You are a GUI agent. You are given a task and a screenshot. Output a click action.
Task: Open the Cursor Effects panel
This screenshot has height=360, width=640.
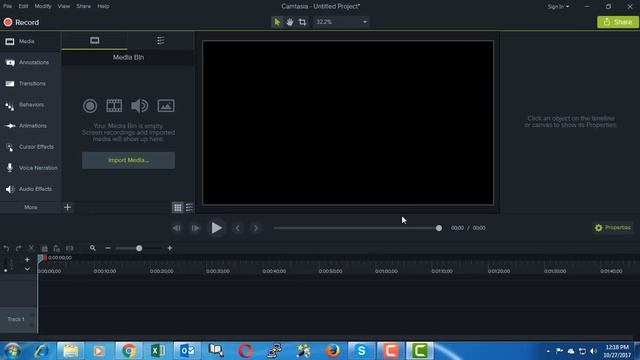(31, 147)
